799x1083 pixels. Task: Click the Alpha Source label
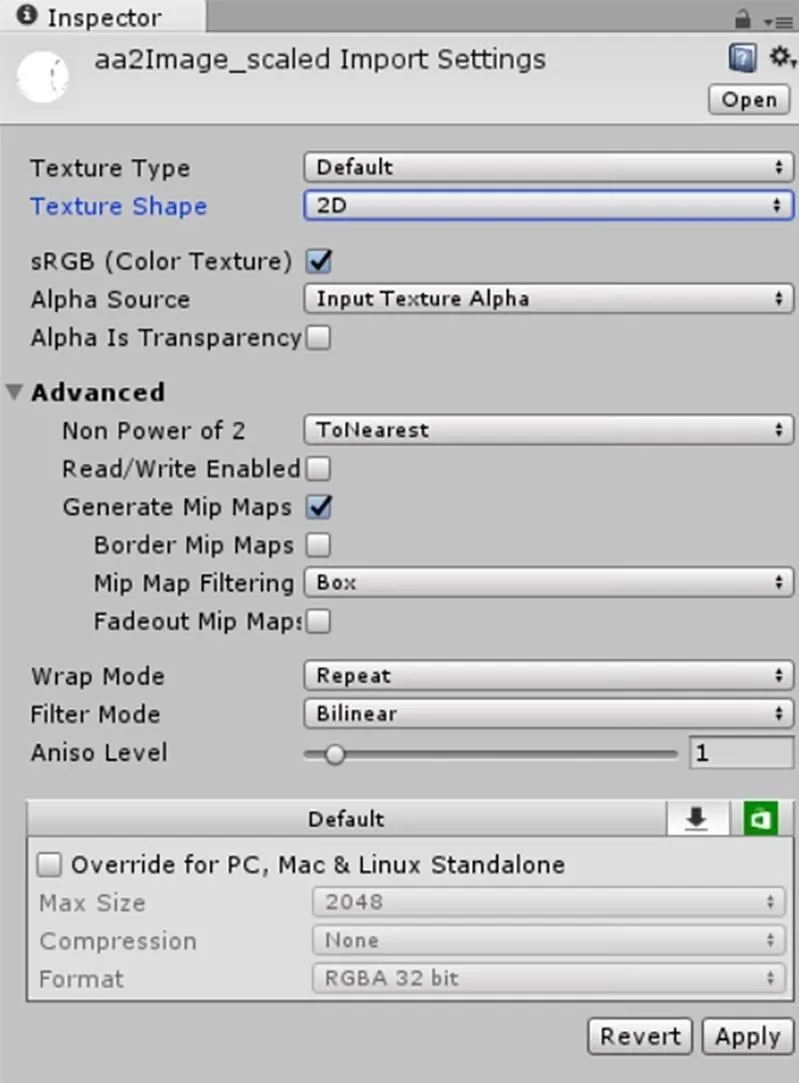tap(110, 299)
